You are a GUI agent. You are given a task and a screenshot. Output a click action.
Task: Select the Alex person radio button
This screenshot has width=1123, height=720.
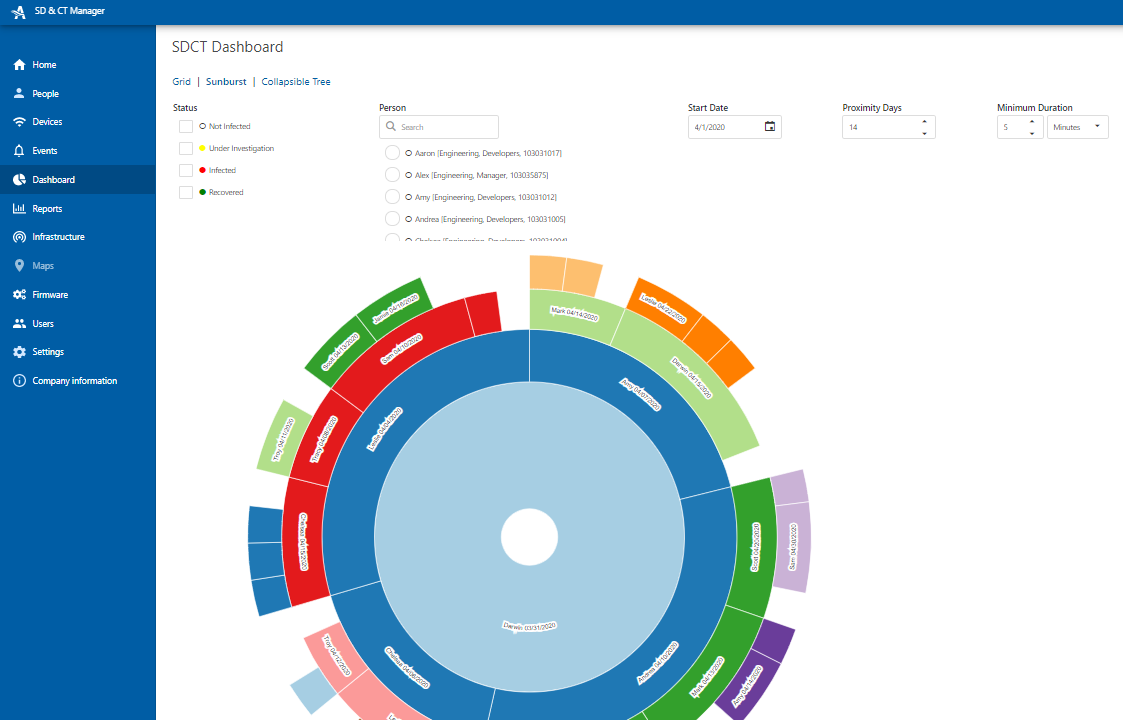(392, 175)
